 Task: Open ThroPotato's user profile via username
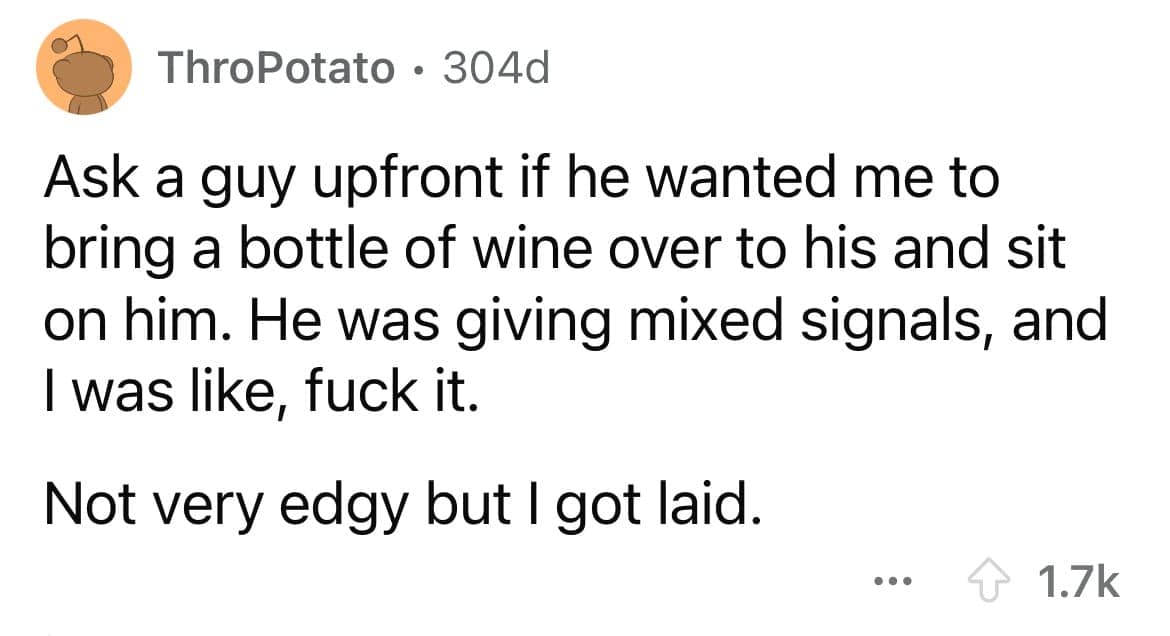[x=277, y=68]
